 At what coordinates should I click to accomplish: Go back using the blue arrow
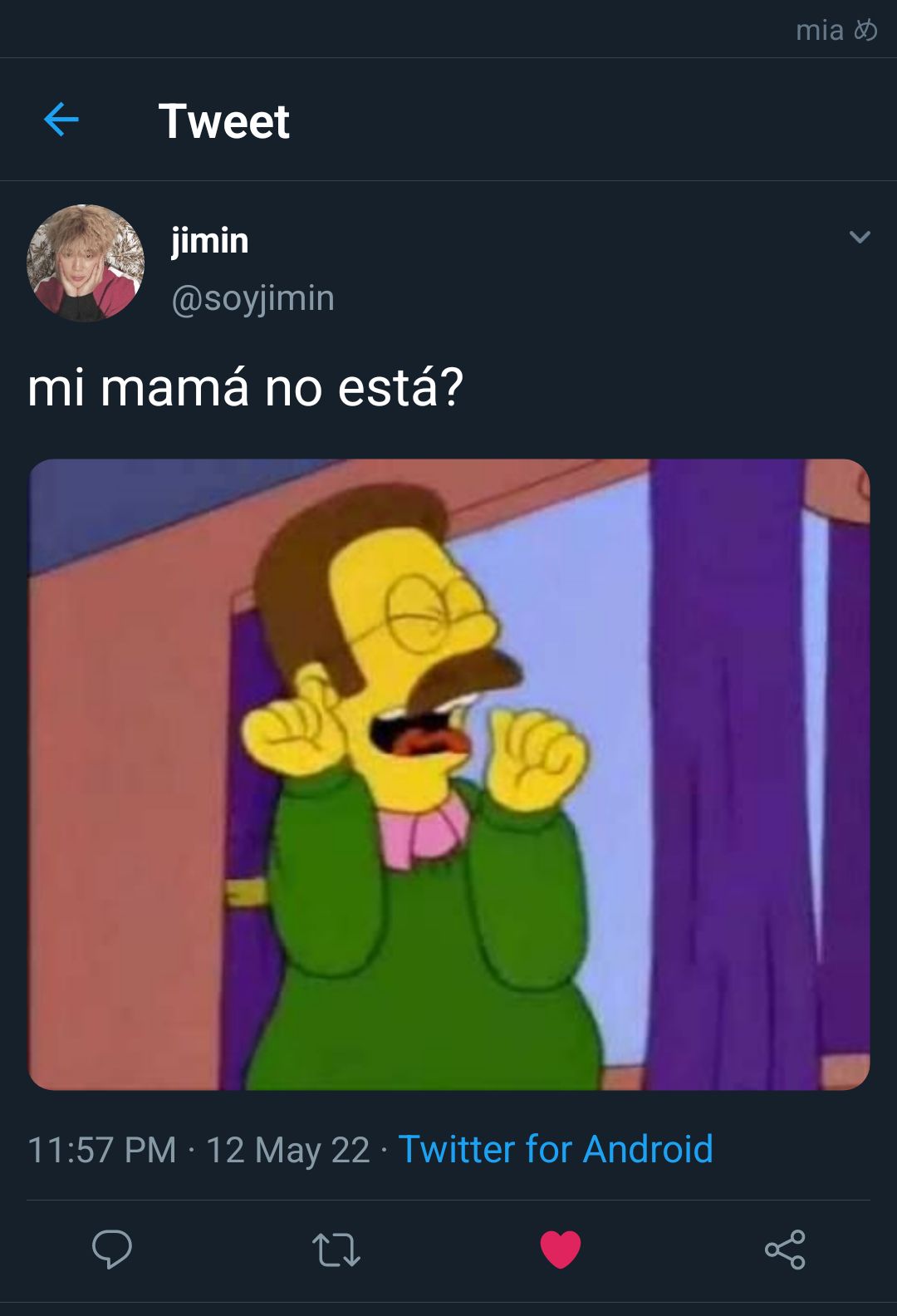(x=61, y=120)
